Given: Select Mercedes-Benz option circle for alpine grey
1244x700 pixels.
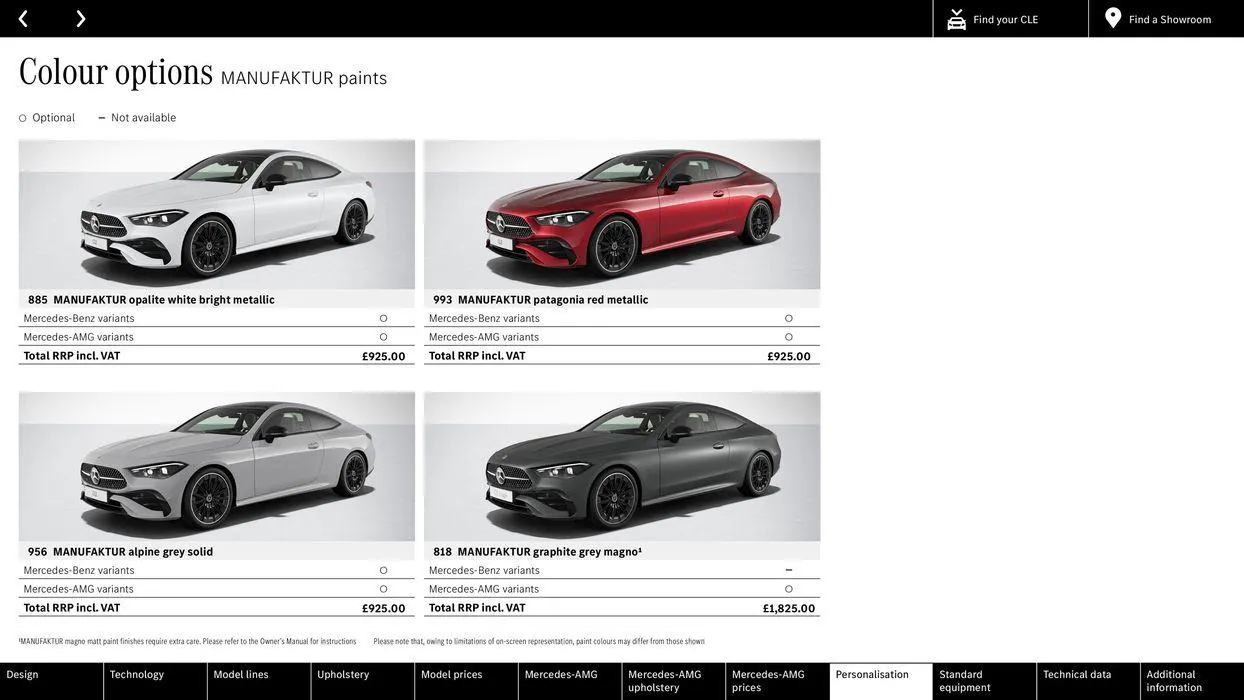Looking at the screenshot, I should 383,571.
